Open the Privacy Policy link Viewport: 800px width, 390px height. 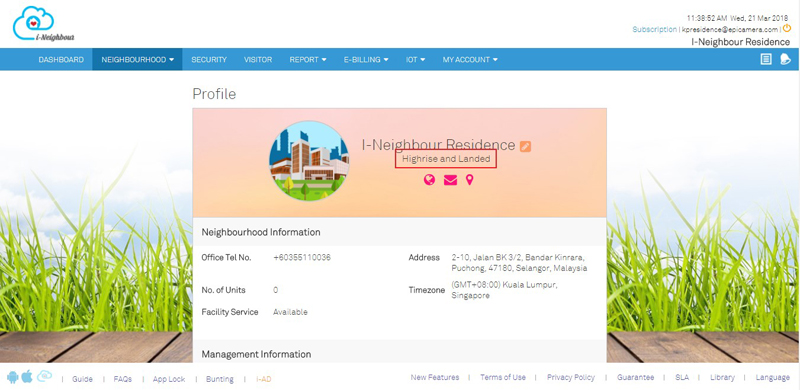tap(571, 377)
